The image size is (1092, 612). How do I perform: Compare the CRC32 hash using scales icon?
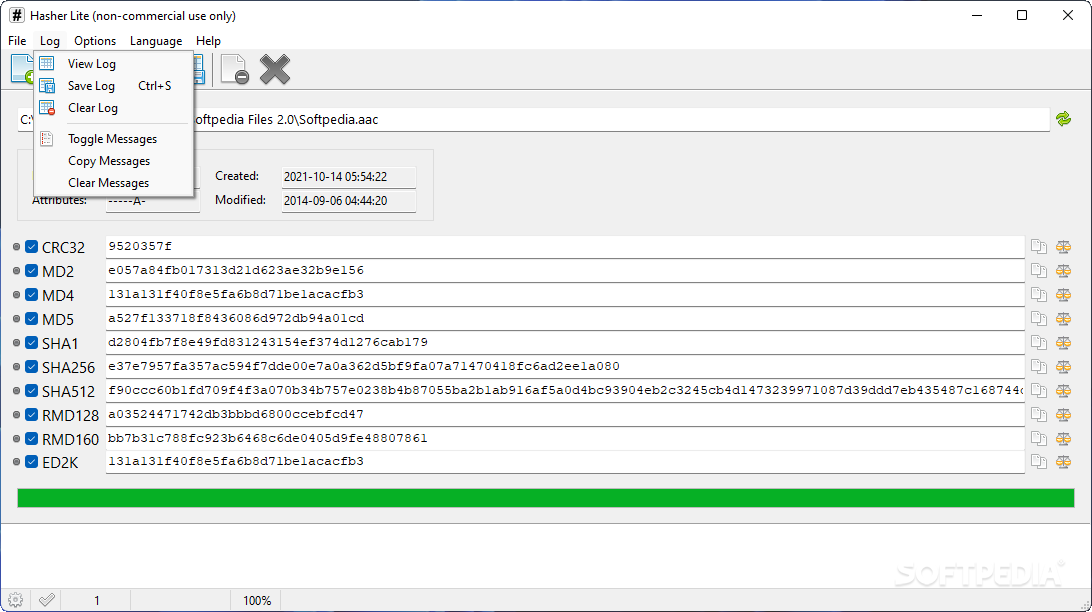[1063, 246]
